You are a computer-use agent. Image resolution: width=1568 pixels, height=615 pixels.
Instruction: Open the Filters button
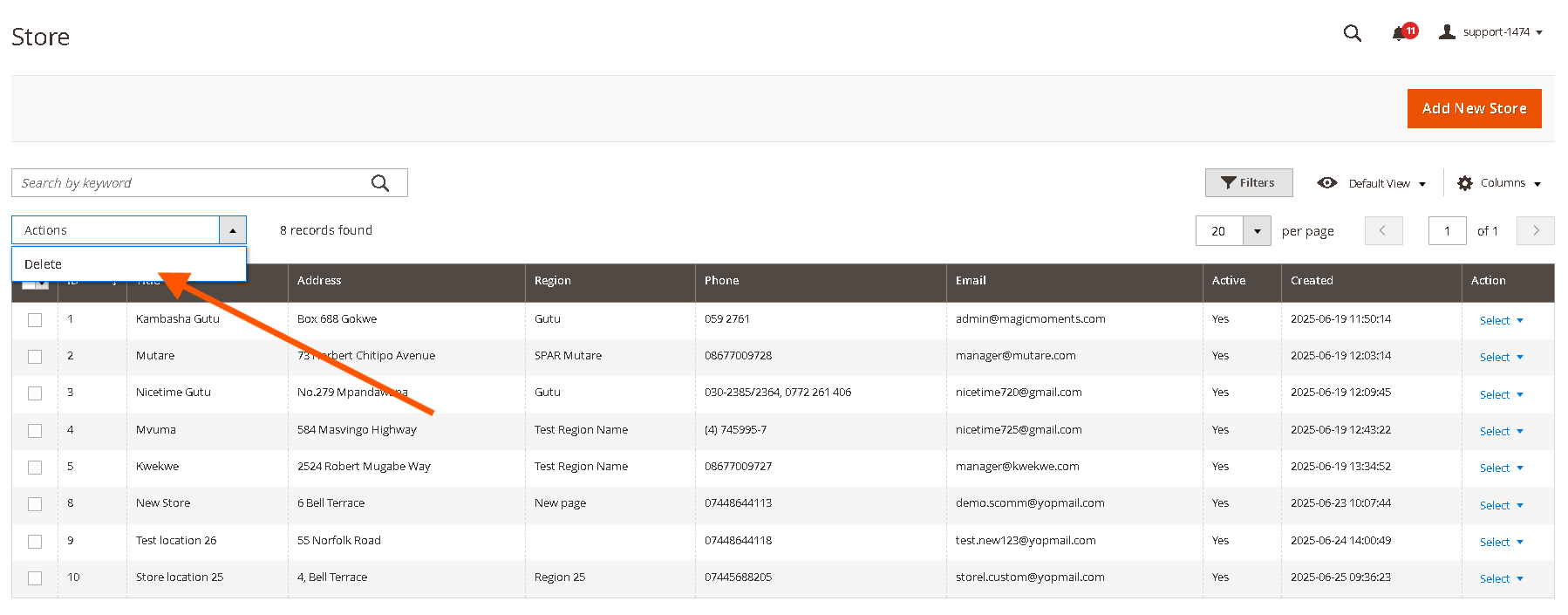coord(1248,183)
